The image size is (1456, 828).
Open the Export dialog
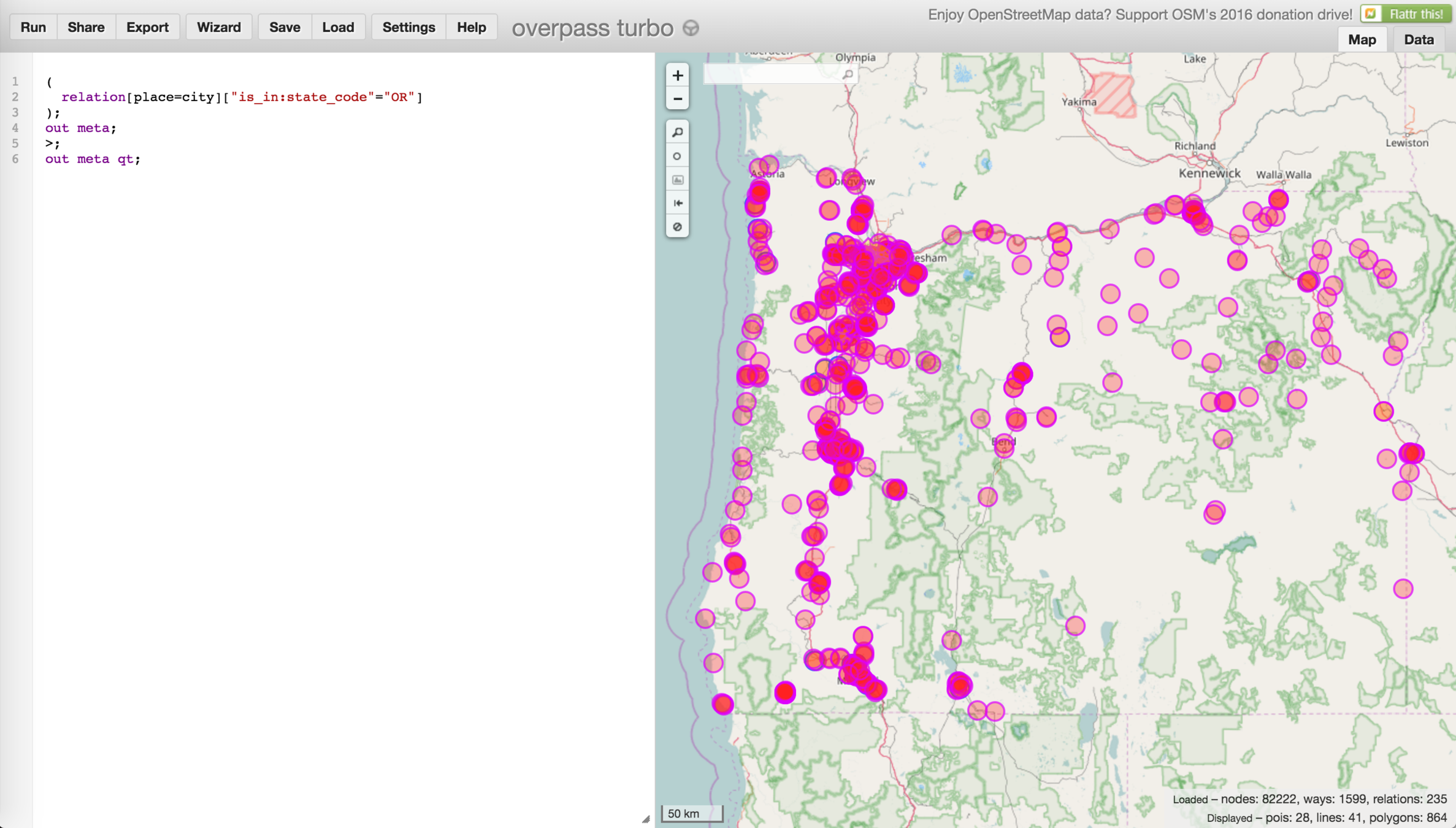[147, 27]
